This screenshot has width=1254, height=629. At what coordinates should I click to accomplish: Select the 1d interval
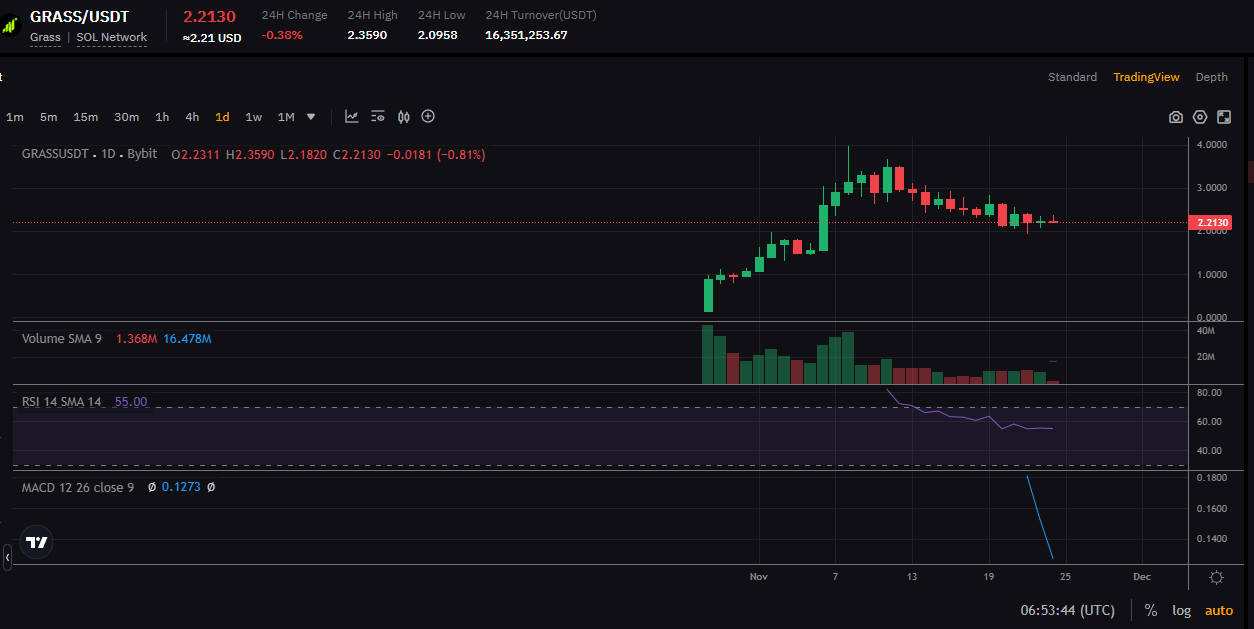pyautogui.click(x=222, y=117)
